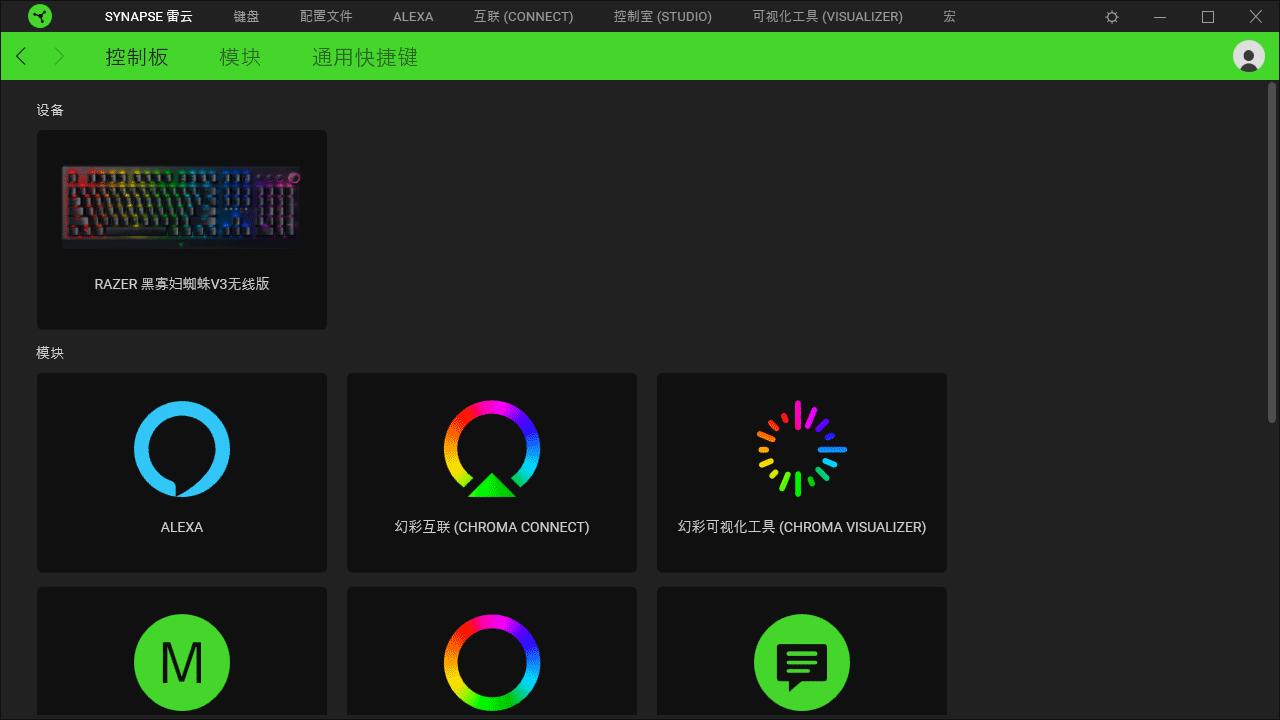Switch to the 模块 subtab
This screenshot has height=720, width=1280.
[x=240, y=57]
